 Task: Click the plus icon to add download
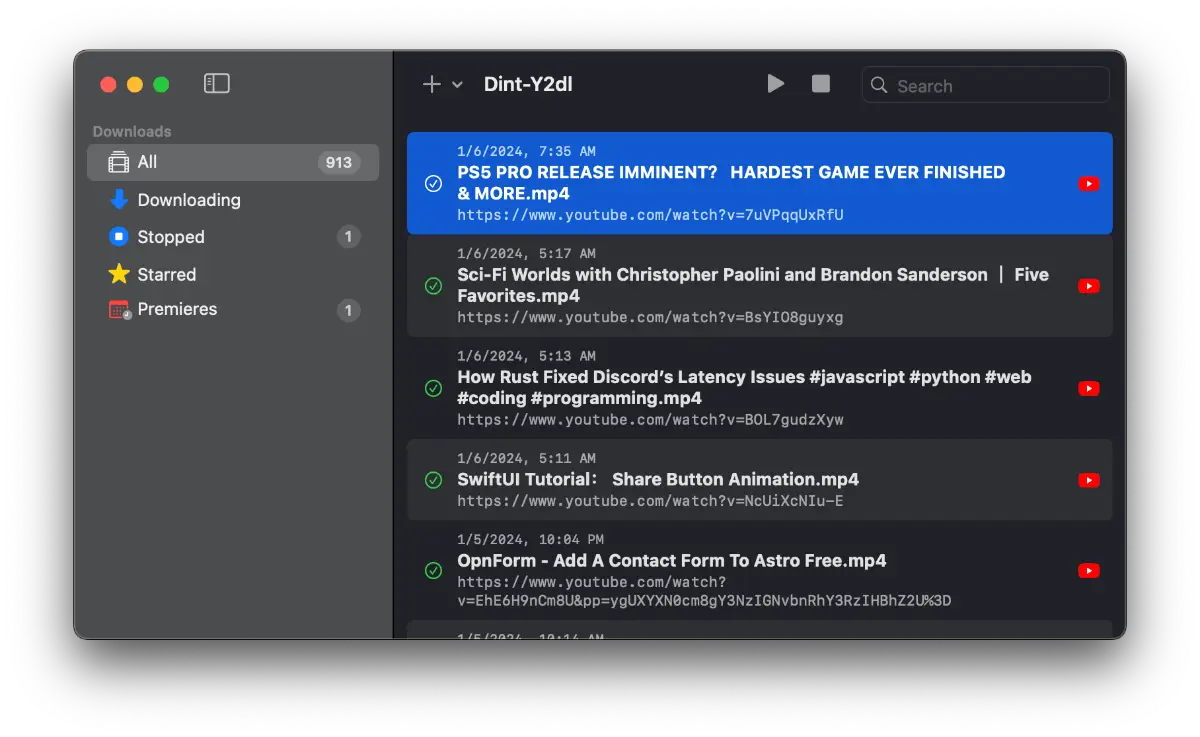tap(431, 85)
